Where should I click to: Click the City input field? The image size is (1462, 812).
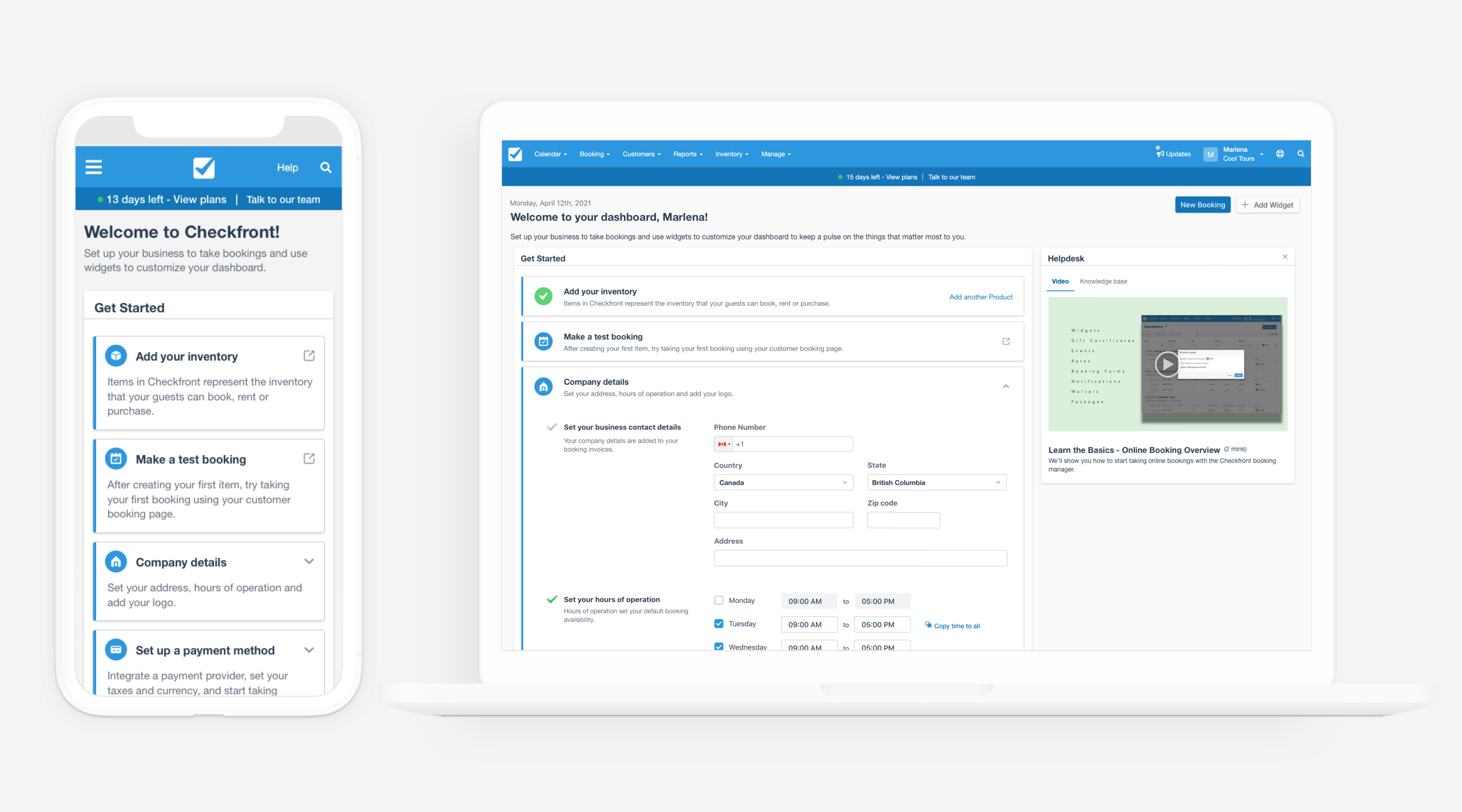click(783, 520)
